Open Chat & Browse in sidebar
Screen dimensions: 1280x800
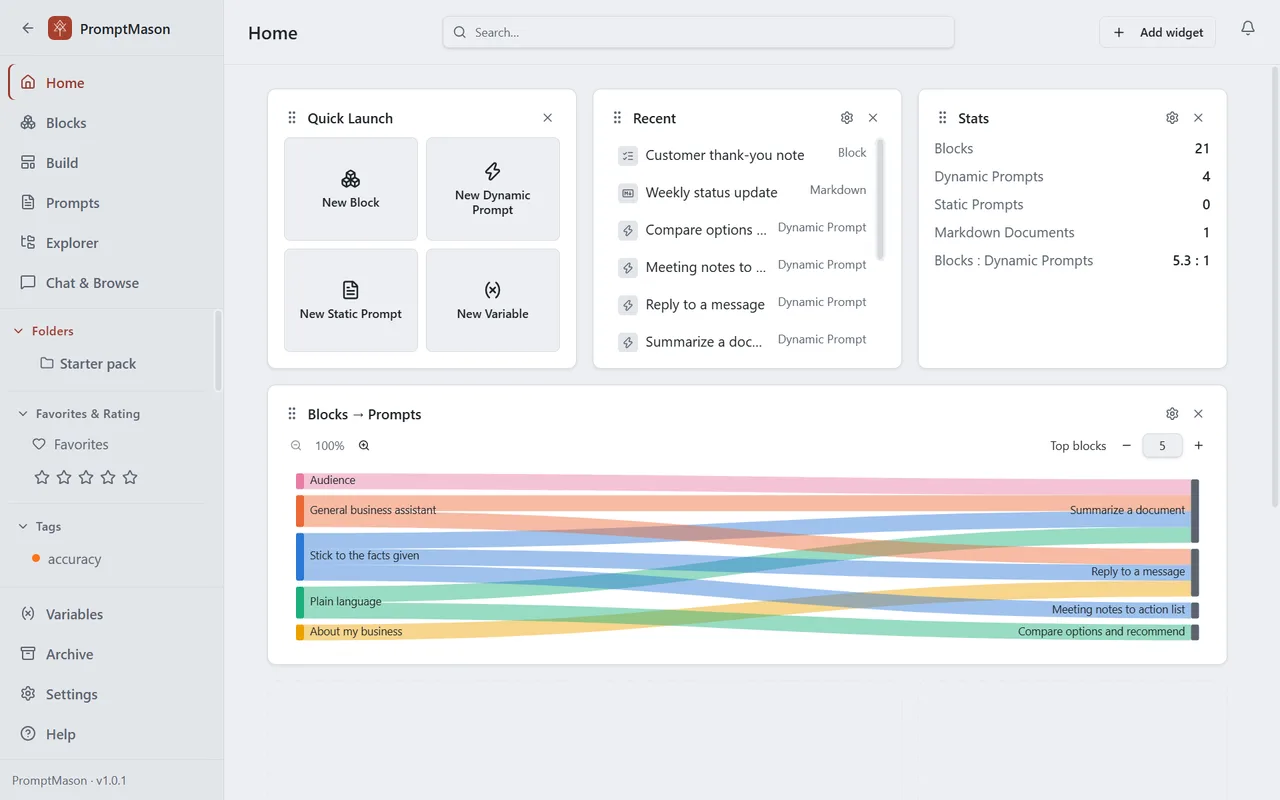111,283
